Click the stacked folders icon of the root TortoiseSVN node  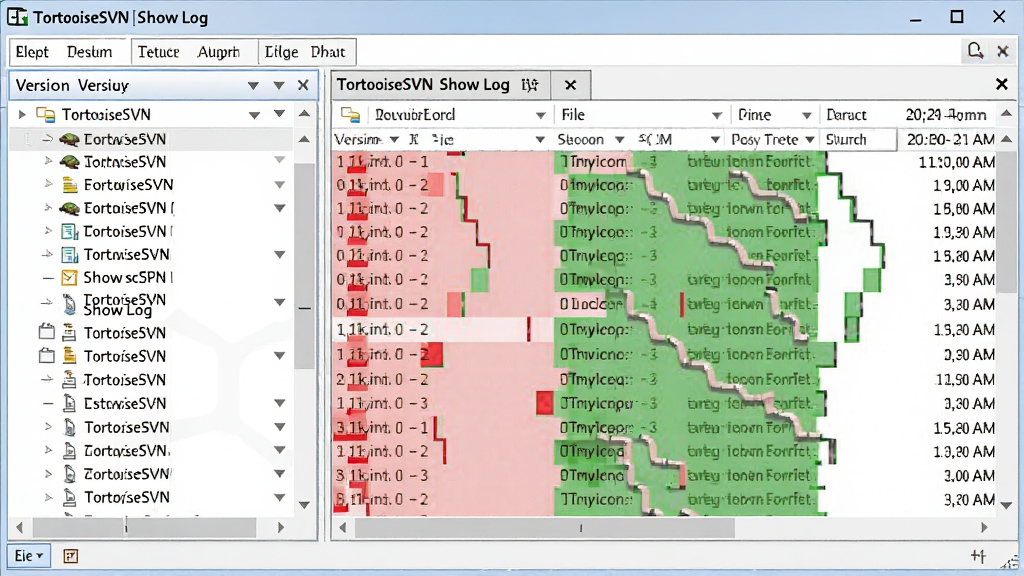click(x=46, y=115)
